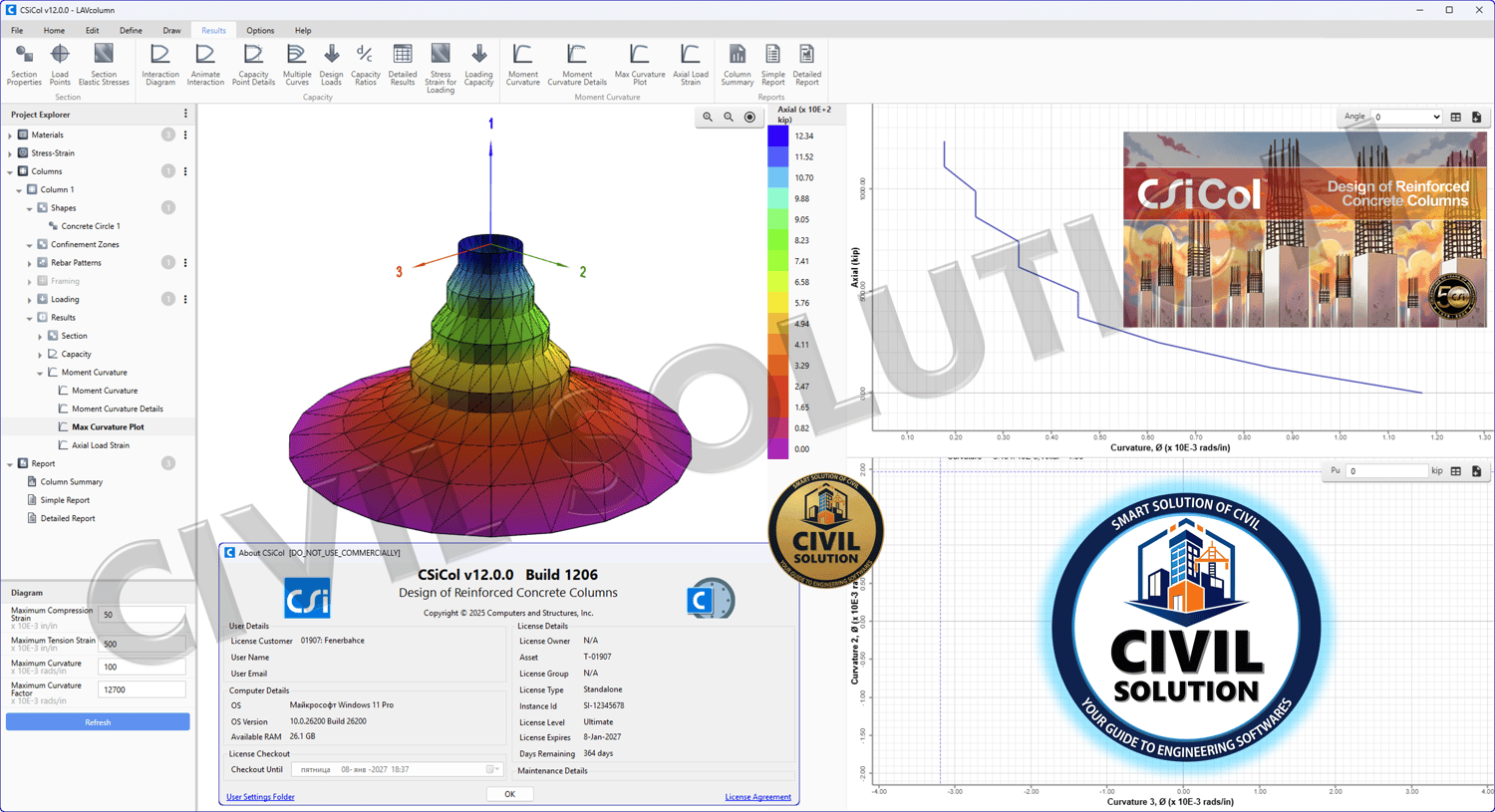The height and width of the screenshot is (812, 1495).
Task: Collapse the Report tree node
Action: click(x=10, y=464)
